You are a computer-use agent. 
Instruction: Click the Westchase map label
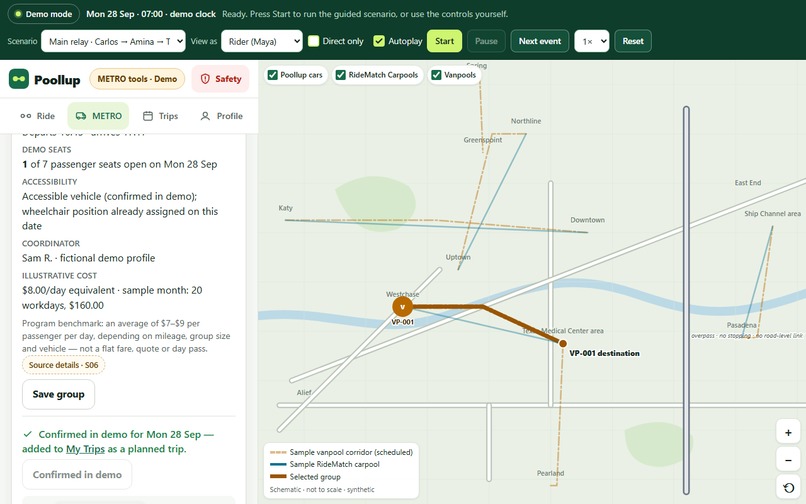pyautogui.click(x=402, y=294)
